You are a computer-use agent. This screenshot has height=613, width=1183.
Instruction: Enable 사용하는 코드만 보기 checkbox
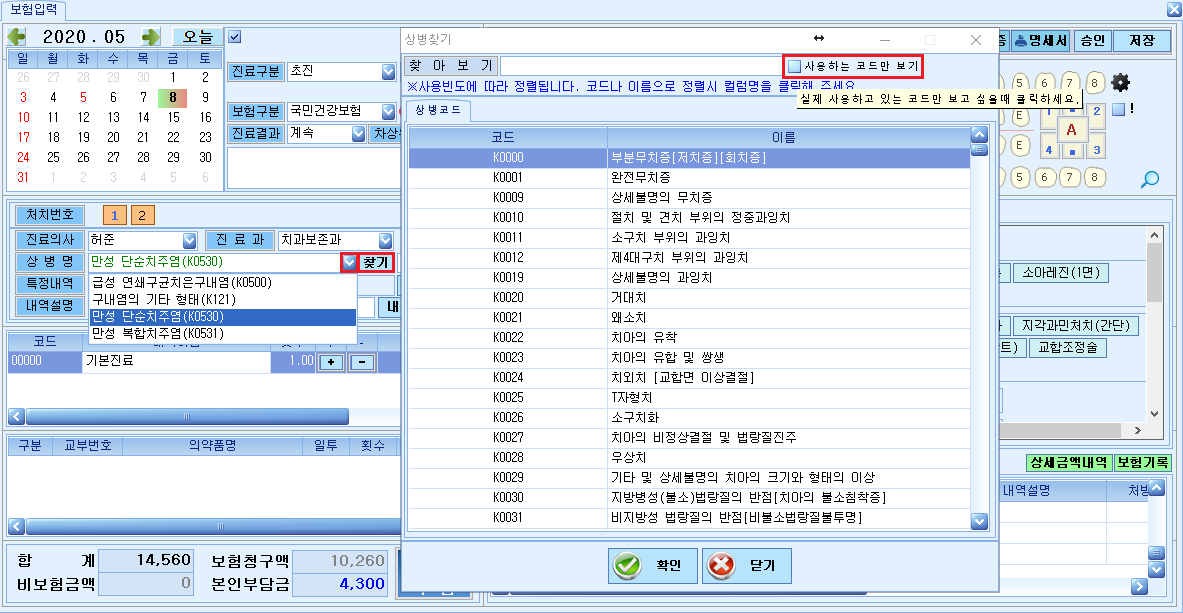(794, 66)
